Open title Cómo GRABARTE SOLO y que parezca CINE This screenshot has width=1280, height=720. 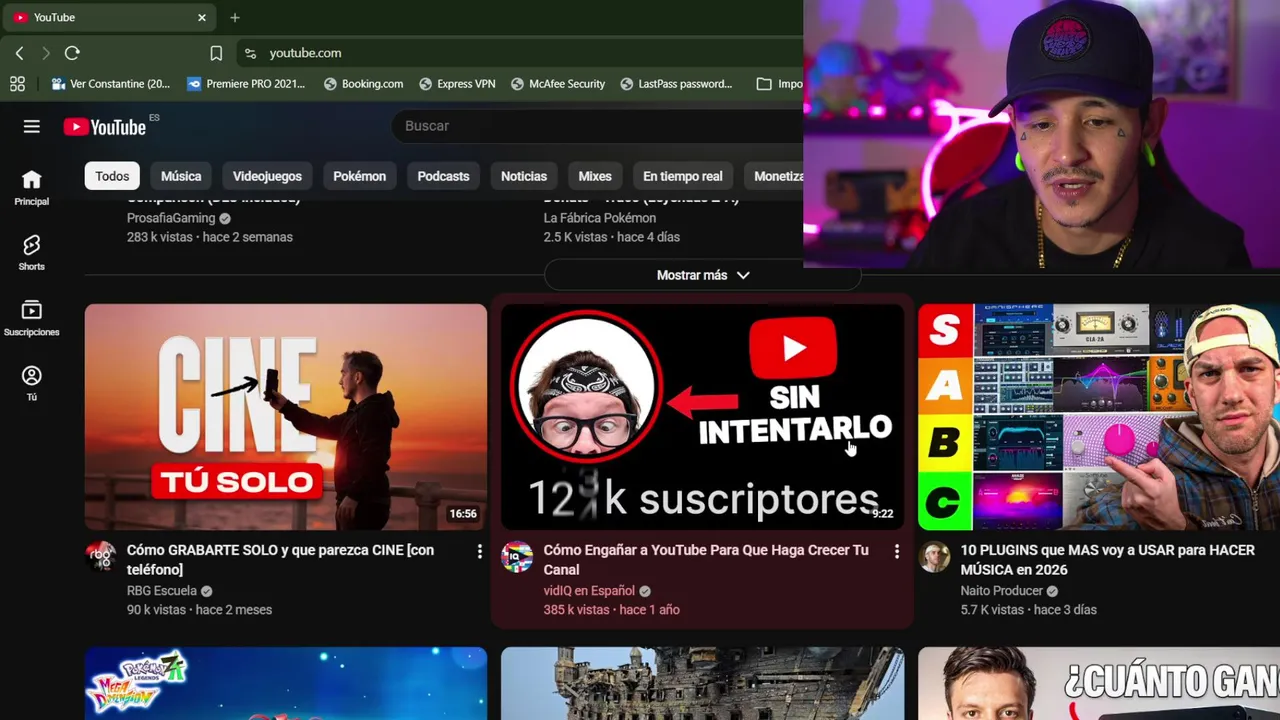click(x=280, y=560)
